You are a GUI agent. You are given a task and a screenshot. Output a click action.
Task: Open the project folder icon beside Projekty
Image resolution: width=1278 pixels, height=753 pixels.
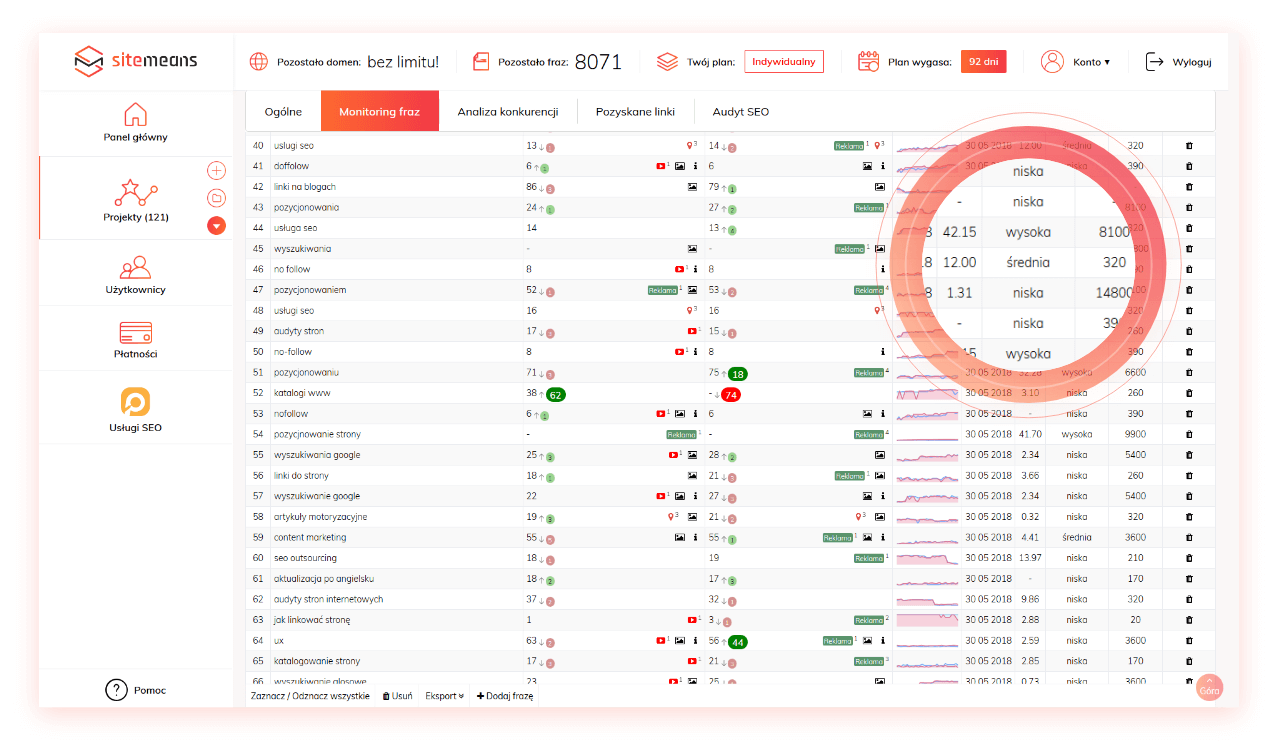pos(216,198)
